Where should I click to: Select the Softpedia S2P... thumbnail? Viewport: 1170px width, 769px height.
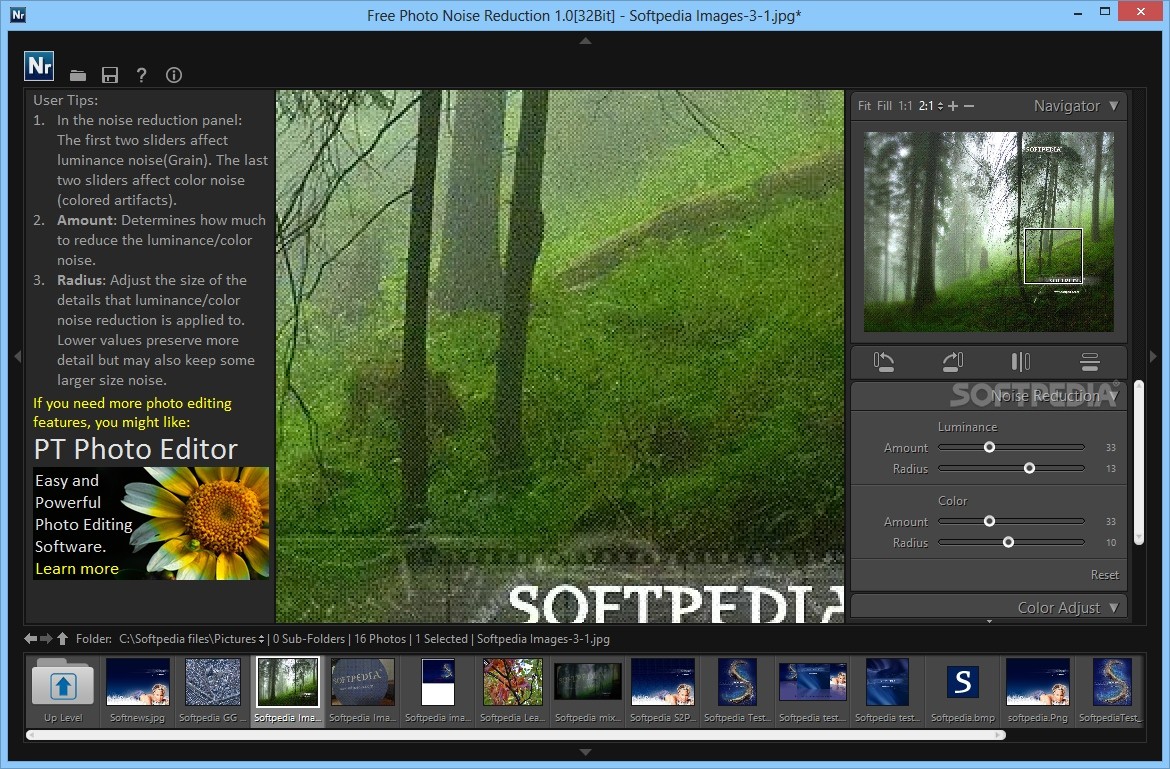[x=662, y=689]
